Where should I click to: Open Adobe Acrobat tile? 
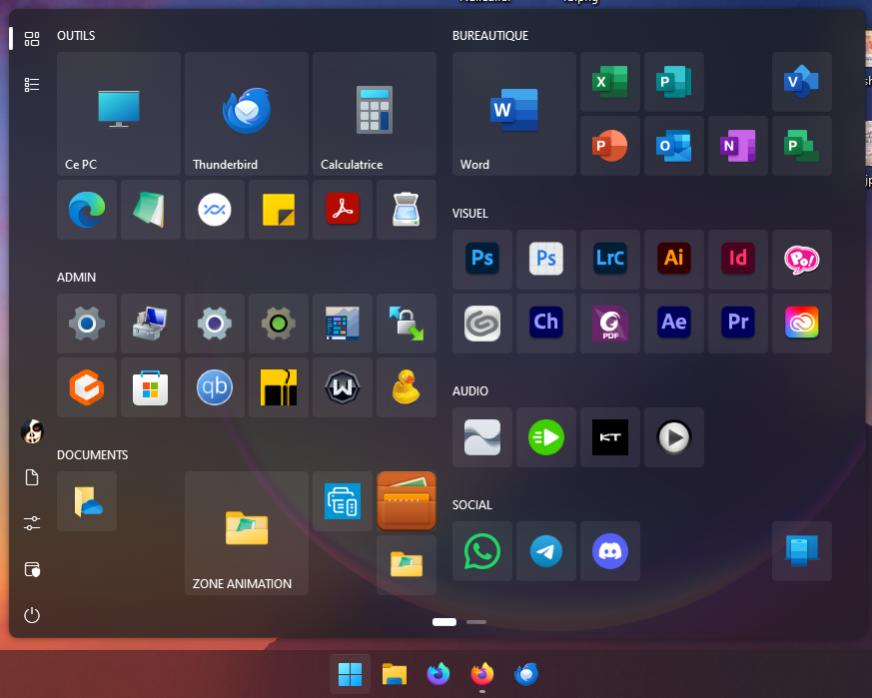click(x=342, y=209)
